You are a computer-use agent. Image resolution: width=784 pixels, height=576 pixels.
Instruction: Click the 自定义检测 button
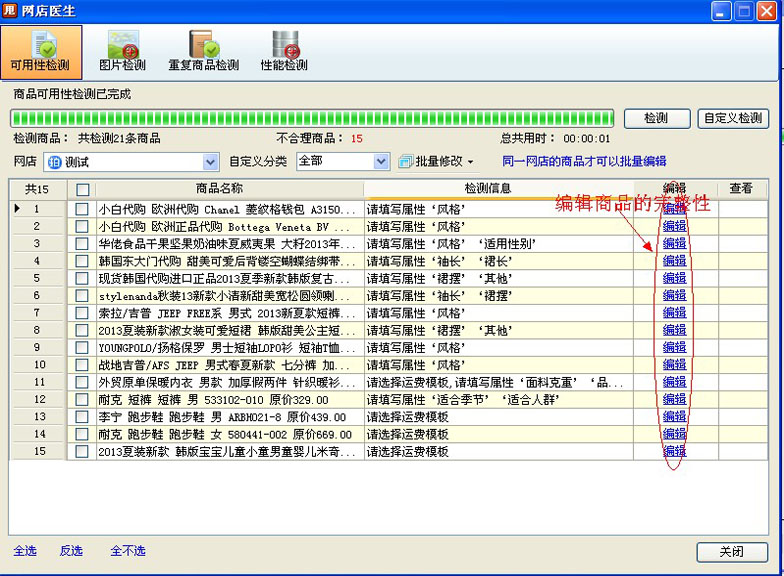click(x=732, y=118)
